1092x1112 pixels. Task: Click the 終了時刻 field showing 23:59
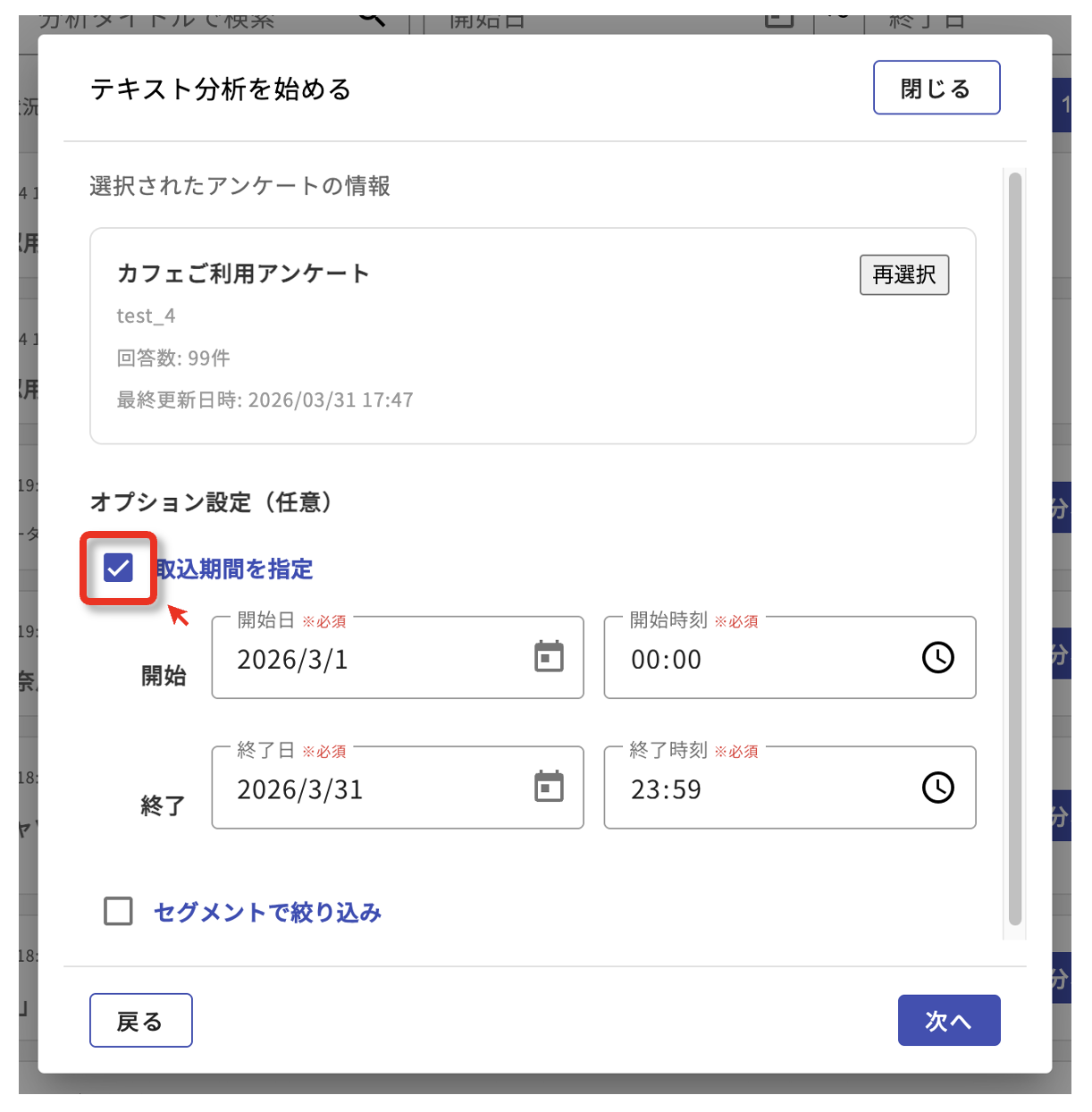pos(760,790)
